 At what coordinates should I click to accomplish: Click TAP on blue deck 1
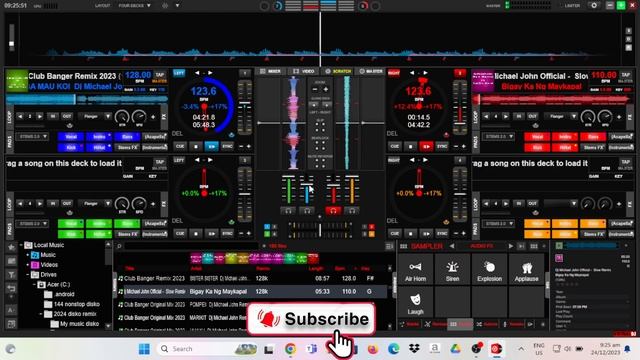160,75
